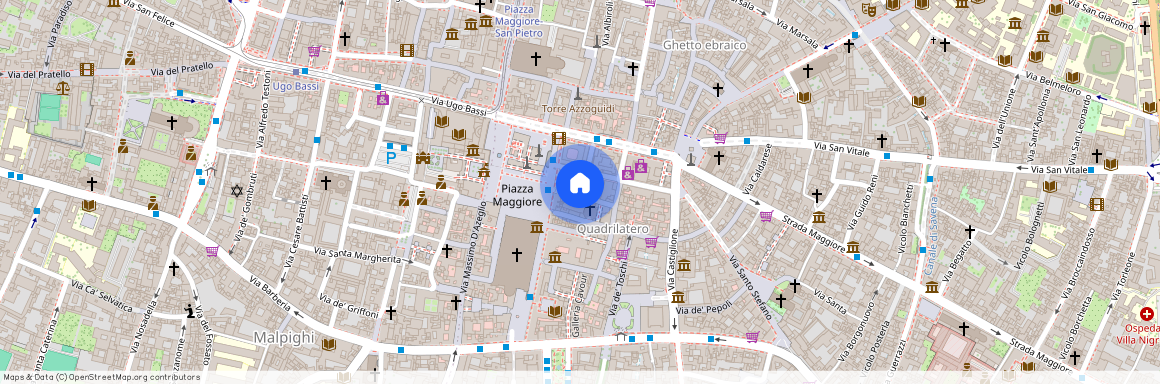The image size is (1160, 384).
Task: Click the tower icon on Via Albiroli
Action: pos(596,41)
